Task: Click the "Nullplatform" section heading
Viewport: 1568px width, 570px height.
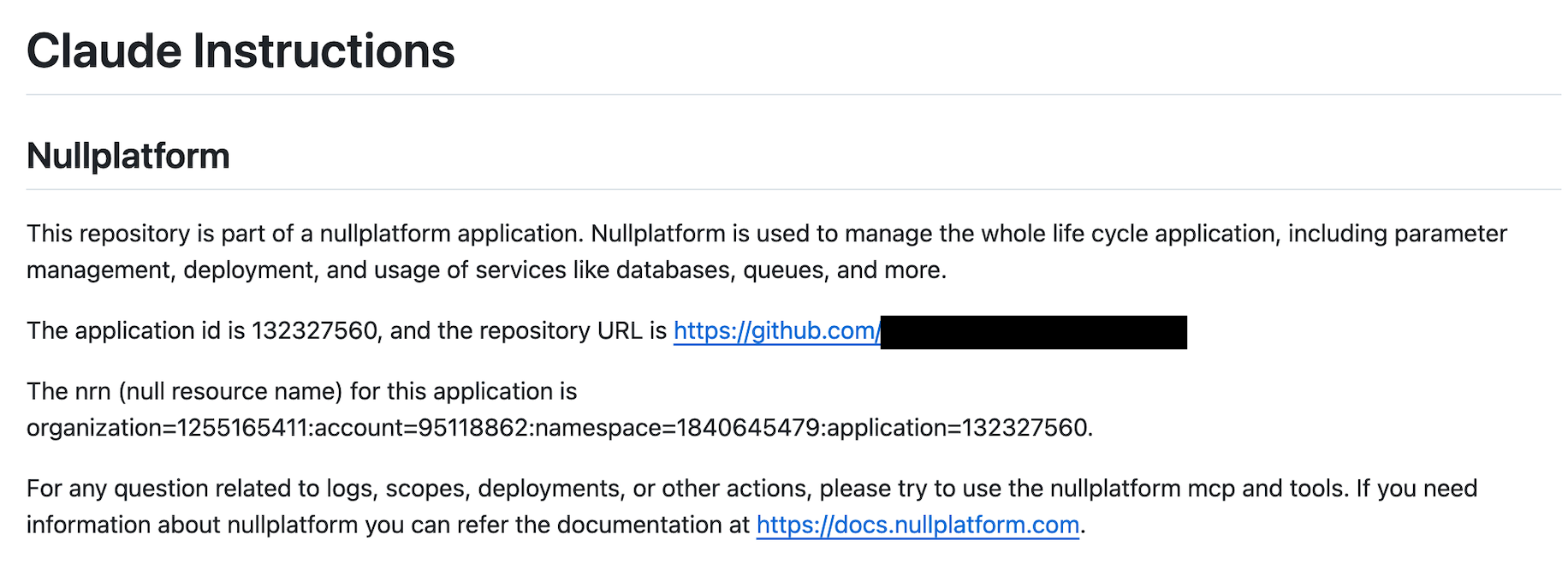Action: [x=128, y=157]
